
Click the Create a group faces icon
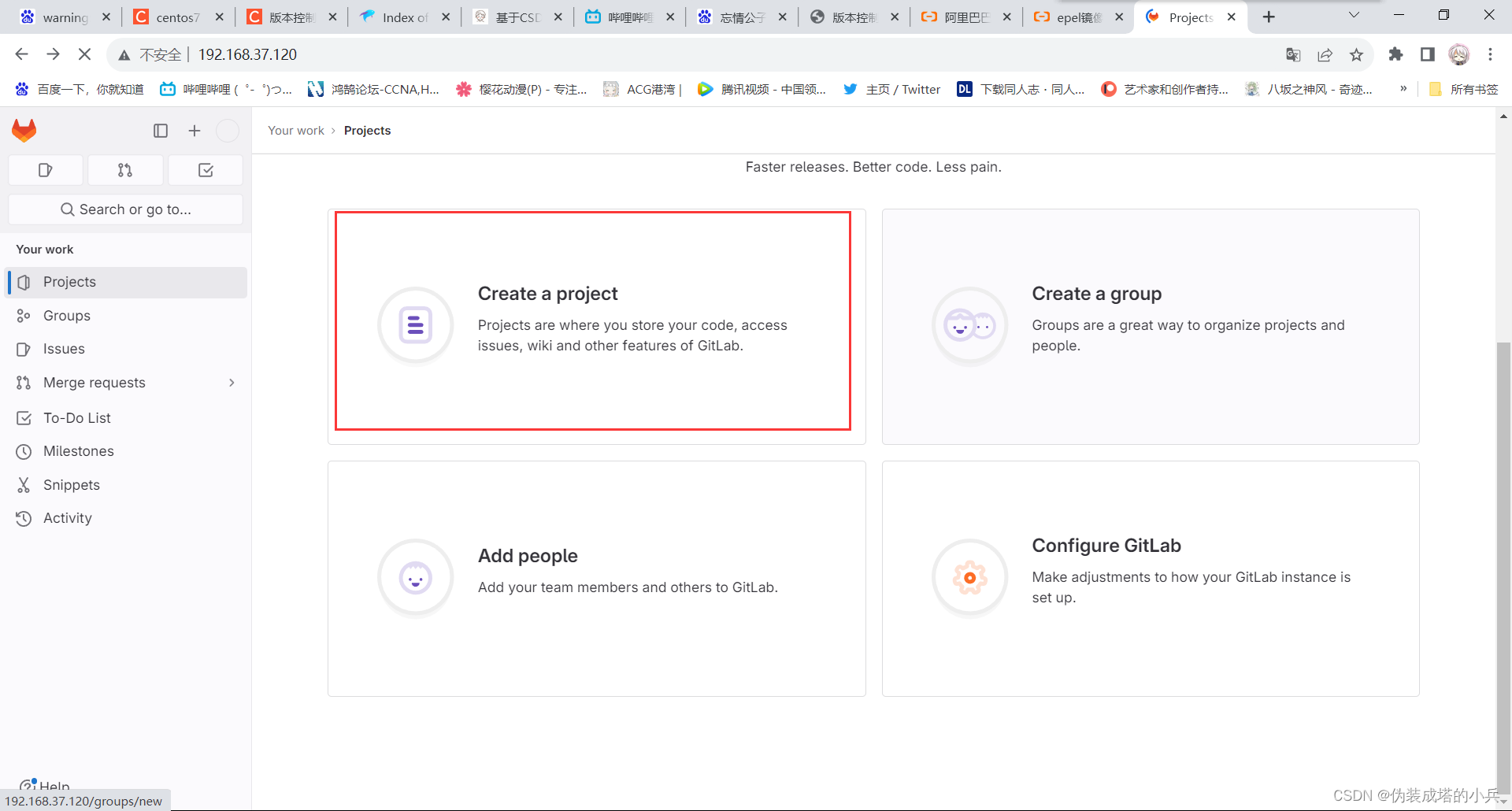pyautogui.click(x=970, y=325)
